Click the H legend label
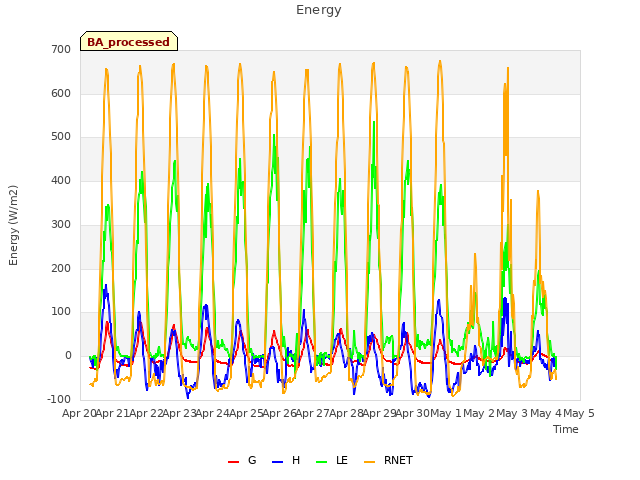 click(x=296, y=460)
